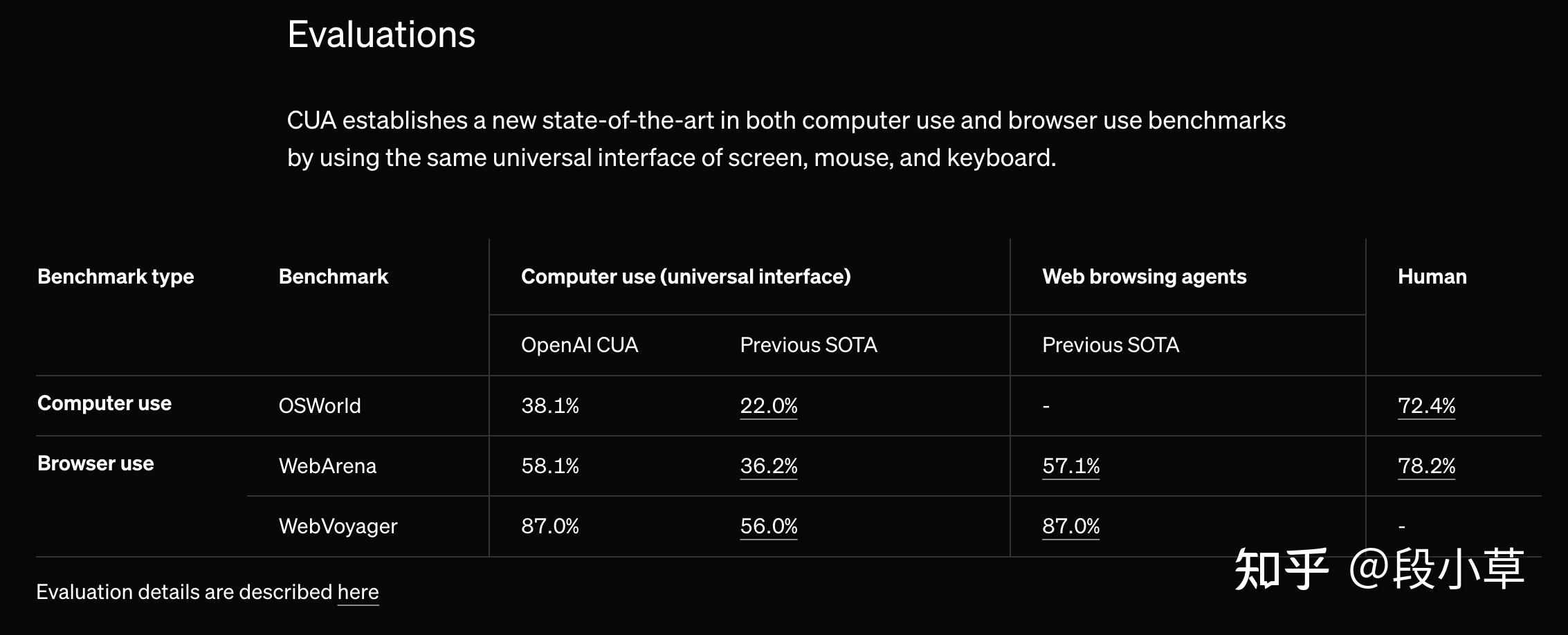Click the Evaluations heading
The image size is (1568, 635).
click(x=381, y=35)
